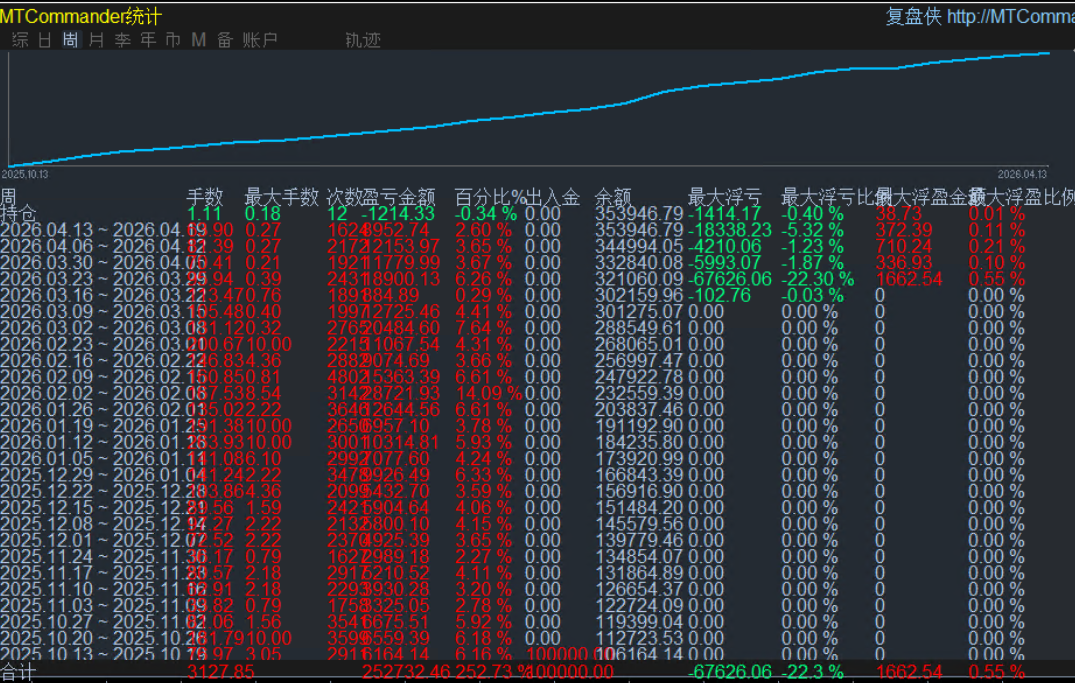
Task: Click the MTCommander统计 title
Action: tap(81, 16)
